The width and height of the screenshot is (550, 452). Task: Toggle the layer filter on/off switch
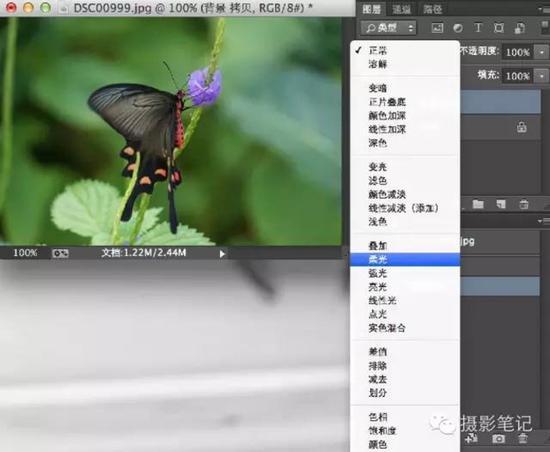(545, 27)
